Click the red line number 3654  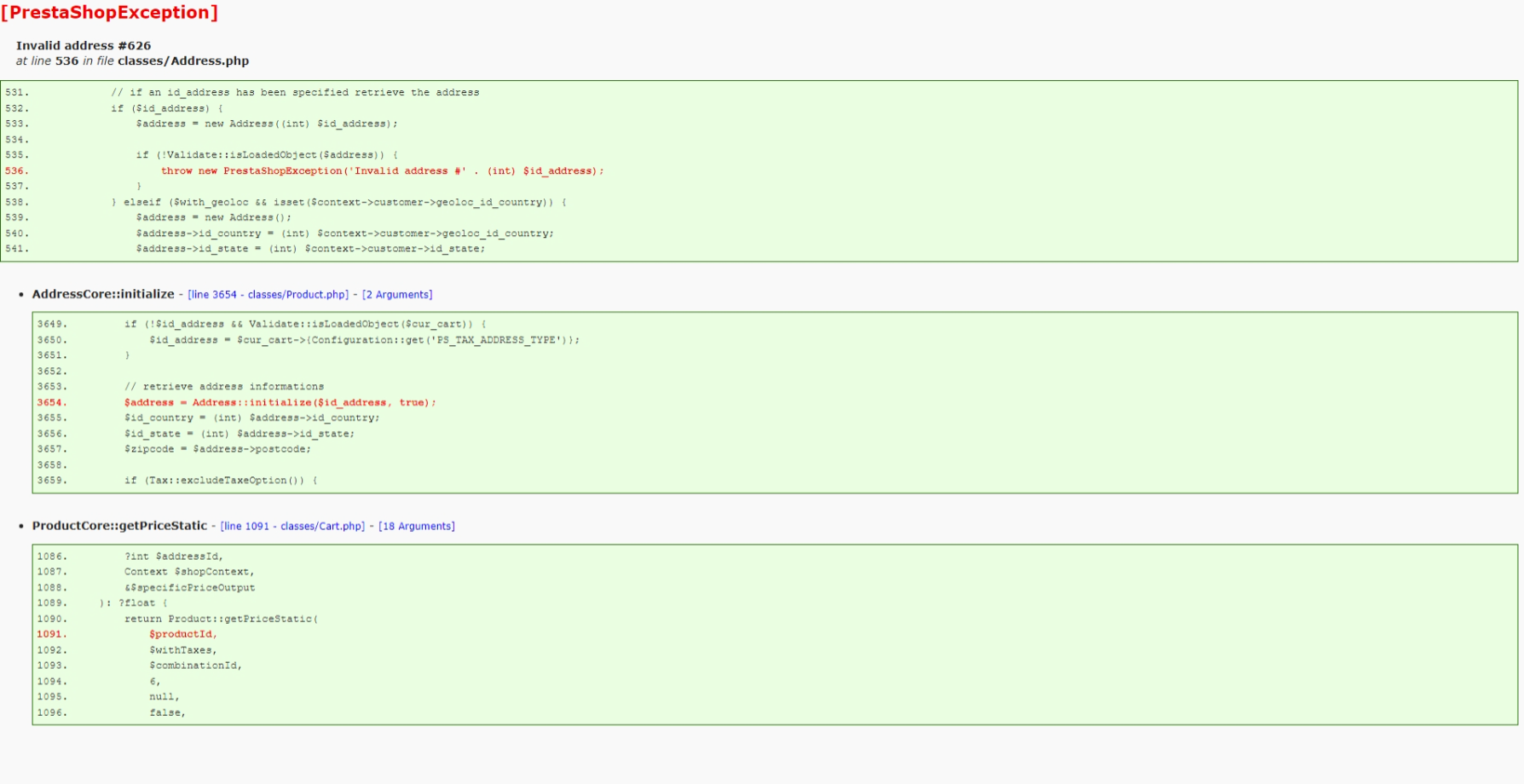click(x=52, y=403)
